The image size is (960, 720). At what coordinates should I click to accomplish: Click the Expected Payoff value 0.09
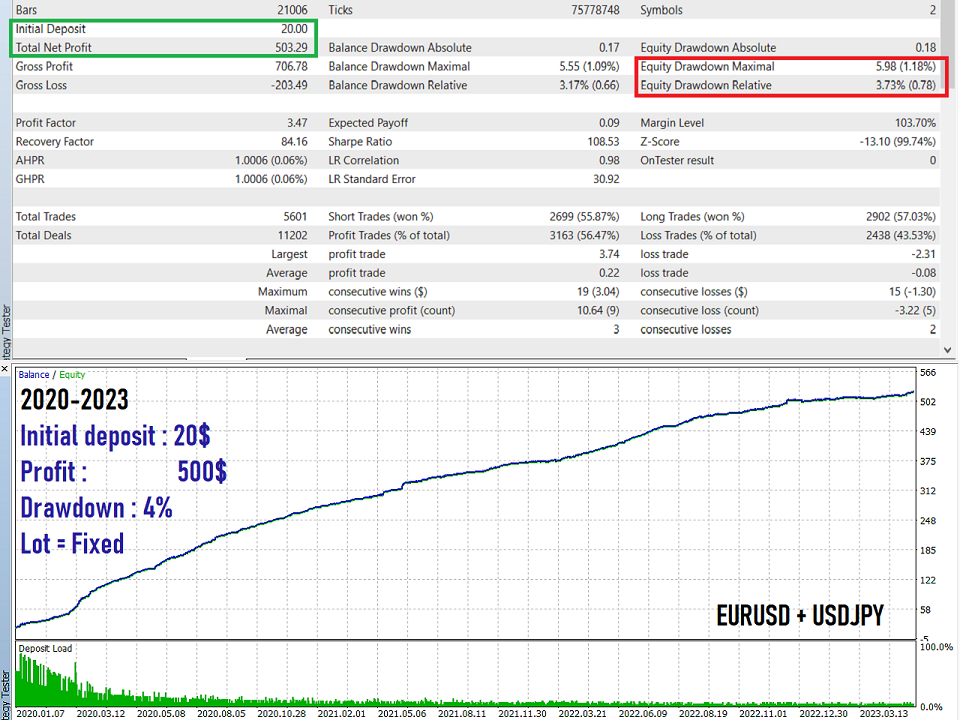(x=609, y=122)
